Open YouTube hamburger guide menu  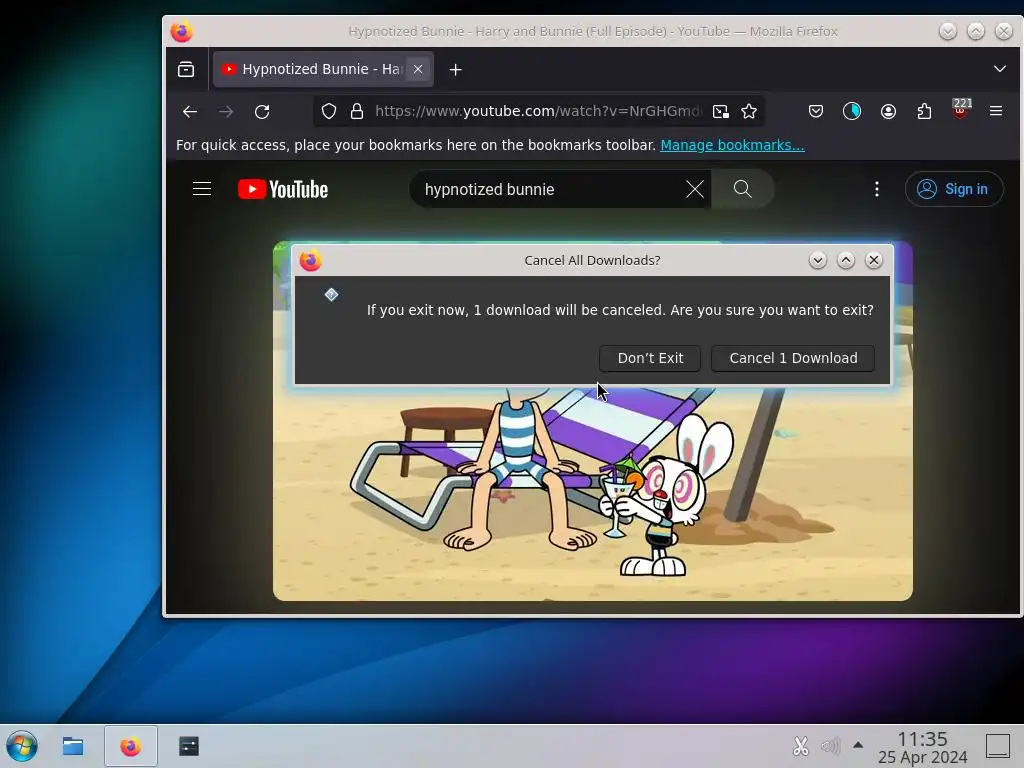point(202,189)
